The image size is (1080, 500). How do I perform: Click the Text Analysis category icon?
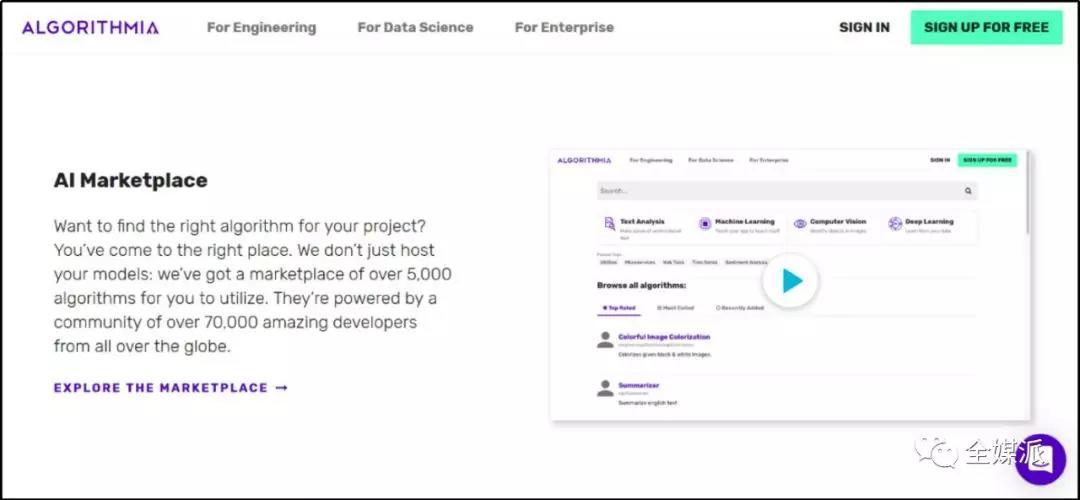click(608, 224)
